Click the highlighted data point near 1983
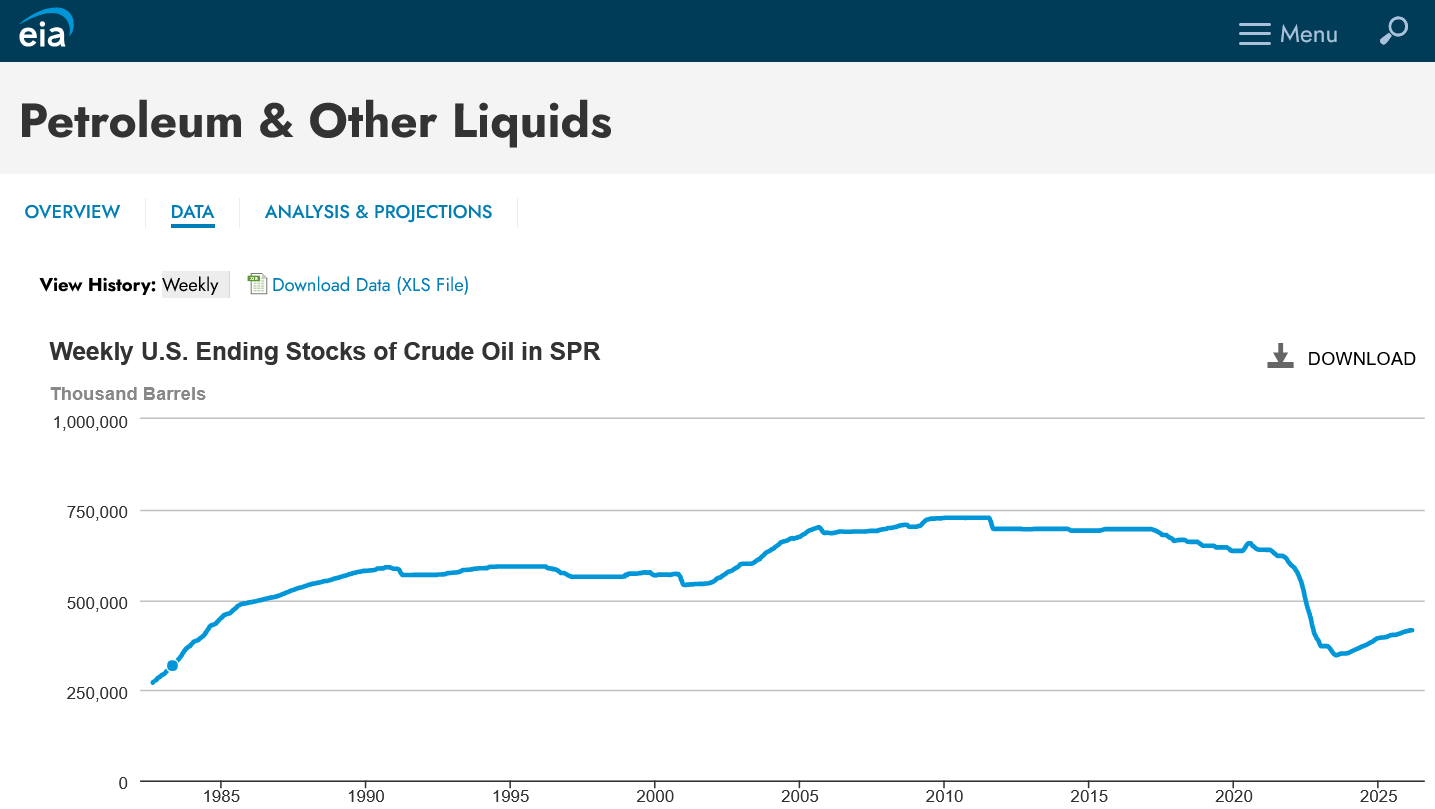 tap(172, 665)
